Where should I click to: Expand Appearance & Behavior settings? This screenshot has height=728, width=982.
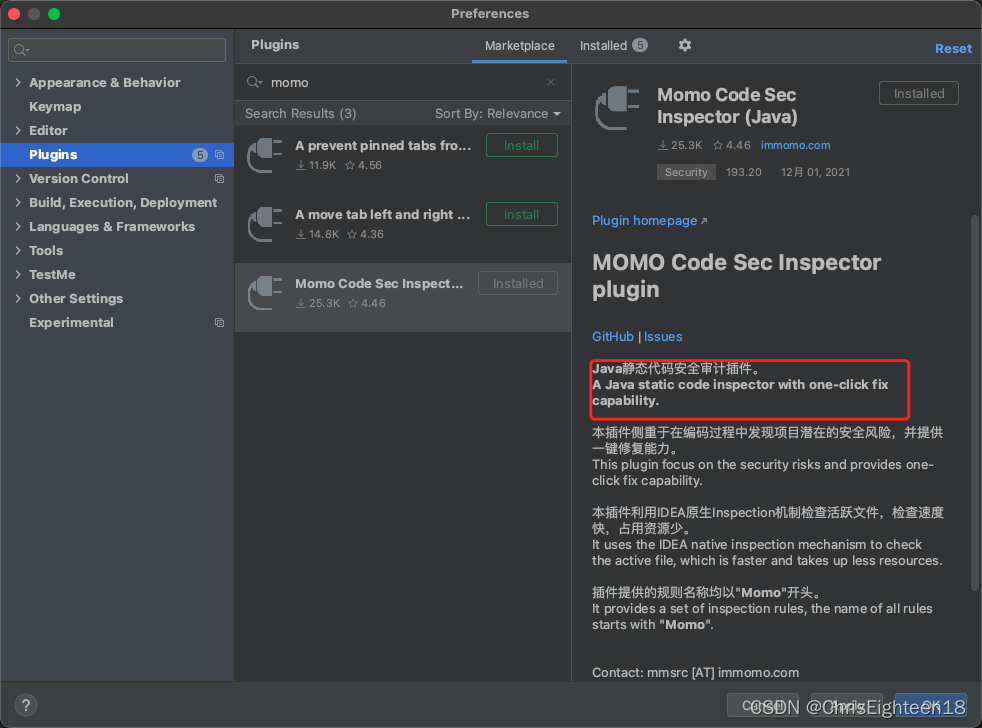click(18, 83)
